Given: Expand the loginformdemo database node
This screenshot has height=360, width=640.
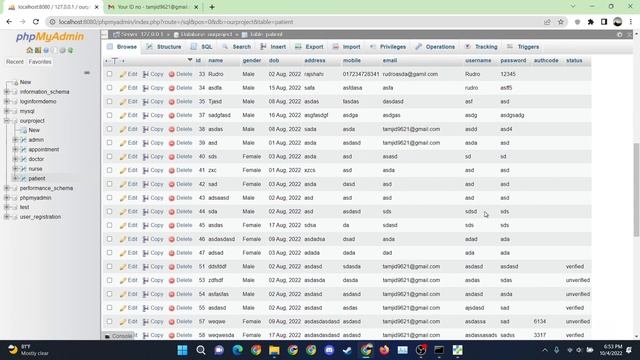Looking at the screenshot, I should 7,102.
